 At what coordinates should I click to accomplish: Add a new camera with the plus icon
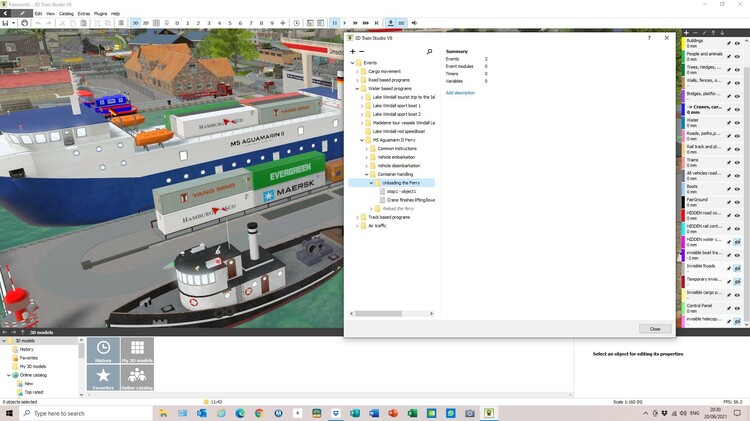tap(283, 23)
